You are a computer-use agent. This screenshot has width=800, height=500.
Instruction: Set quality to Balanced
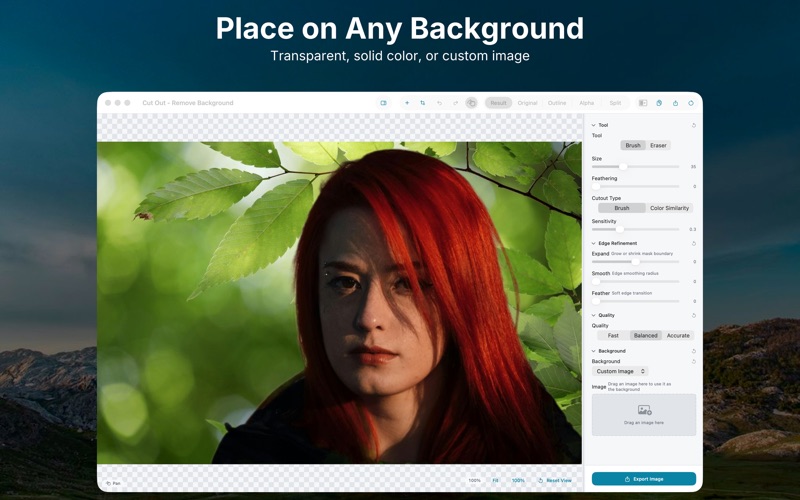(x=645, y=336)
